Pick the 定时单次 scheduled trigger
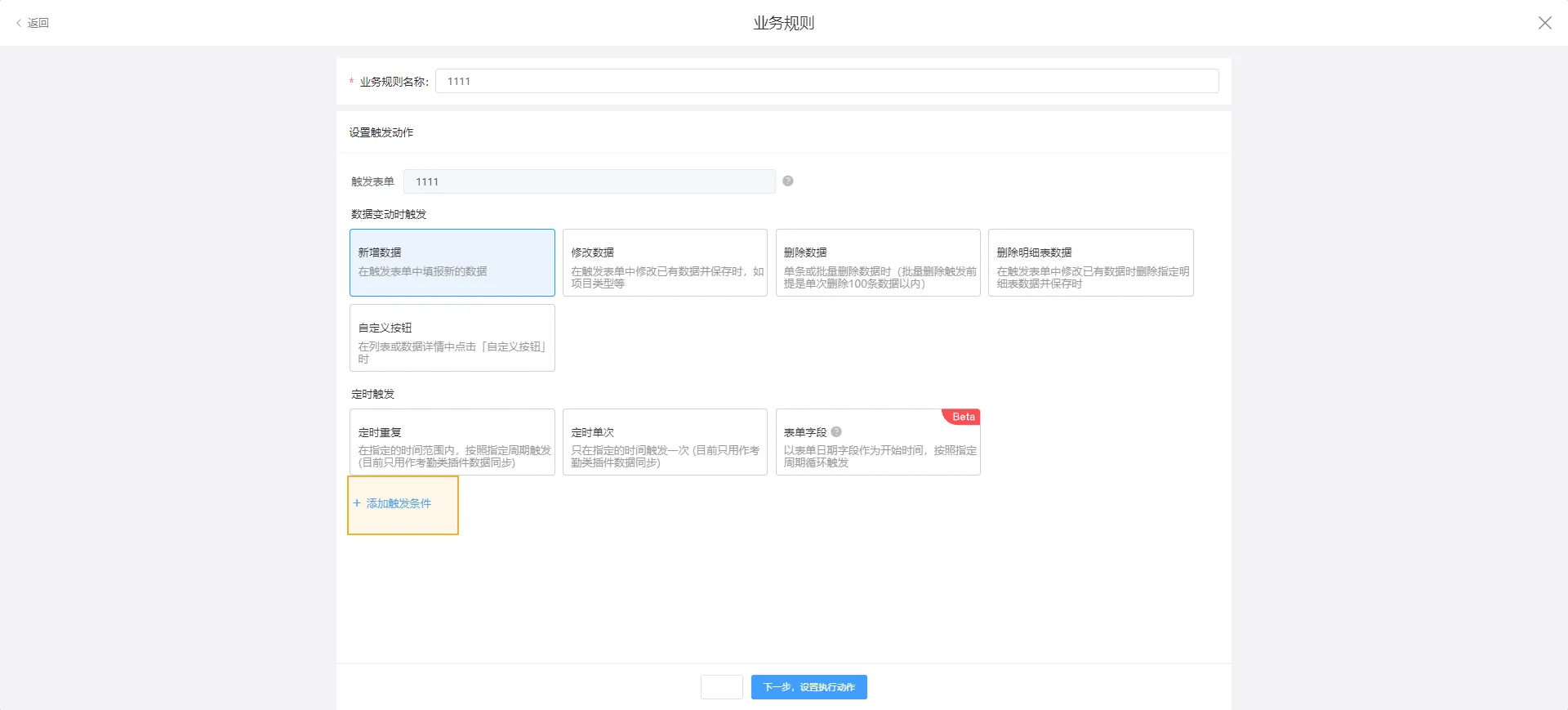 point(664,442)
